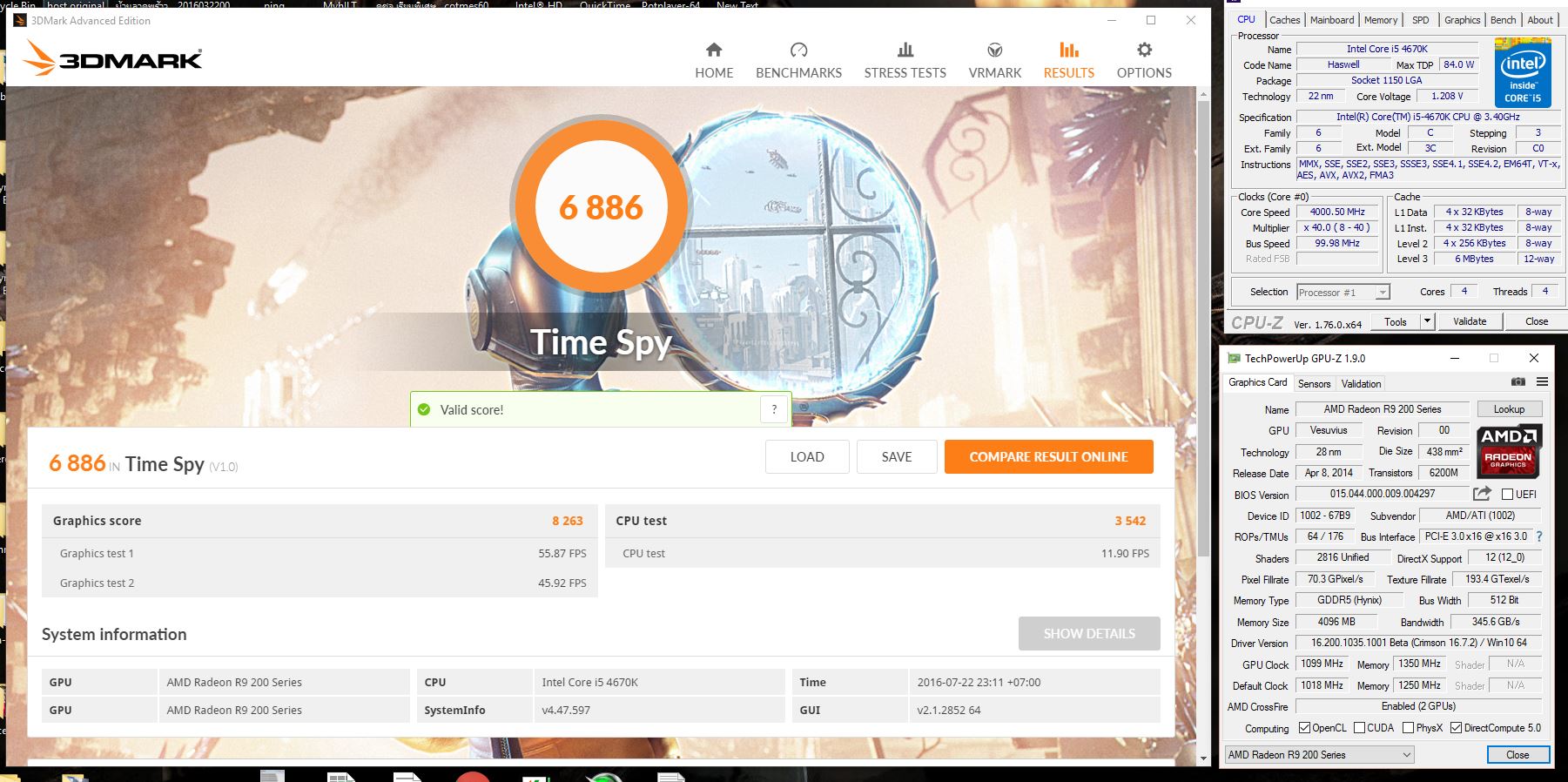The image size is (1568, 782).
Task: Click the GUI version "v2.1.2852 64"
Action: coord(949,711)
